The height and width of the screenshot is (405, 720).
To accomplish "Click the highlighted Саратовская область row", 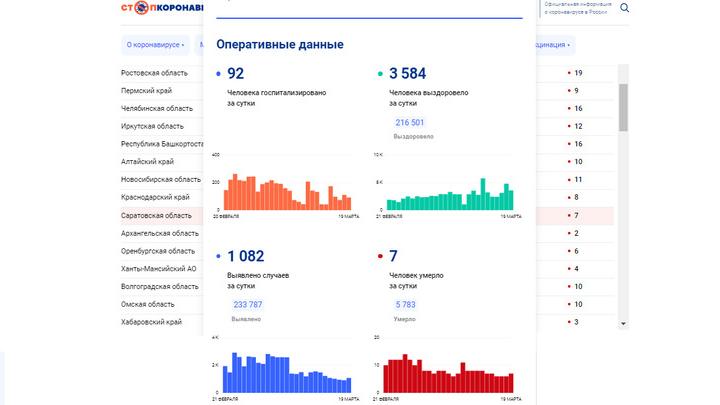I will coord(156,215).
